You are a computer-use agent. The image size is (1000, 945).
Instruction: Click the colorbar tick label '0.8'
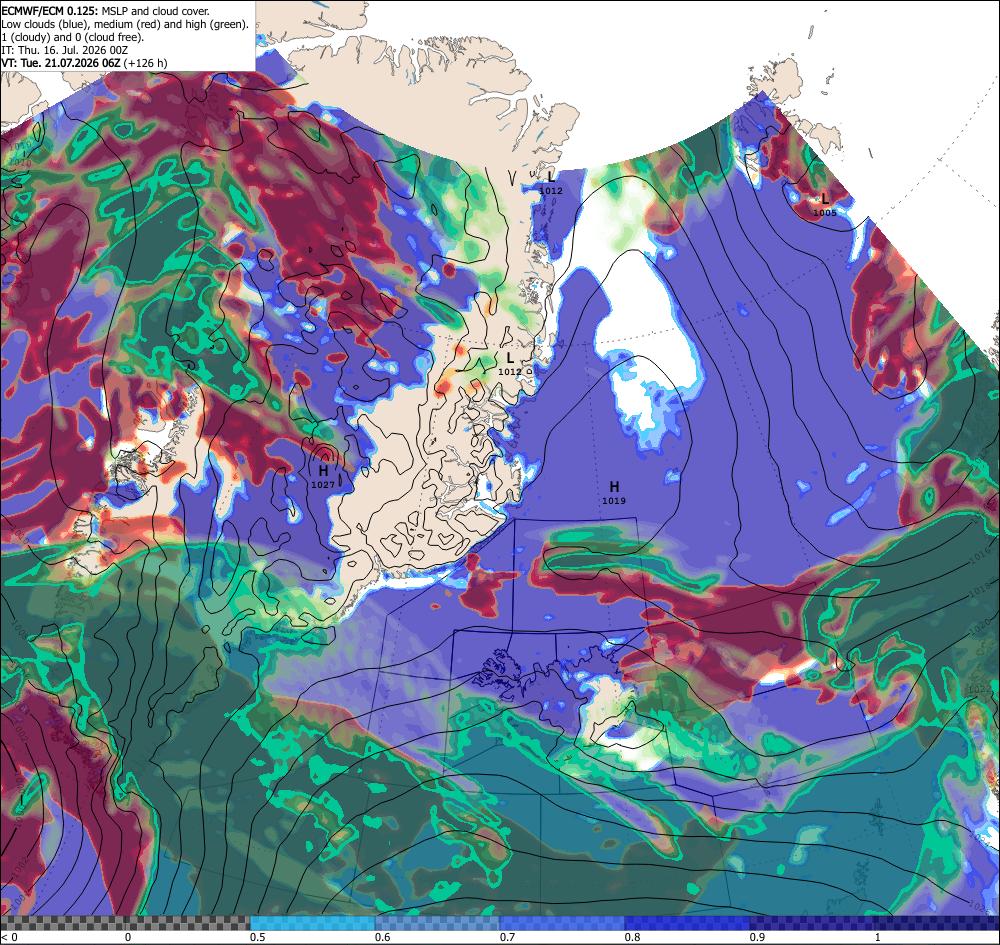(633, 937)
